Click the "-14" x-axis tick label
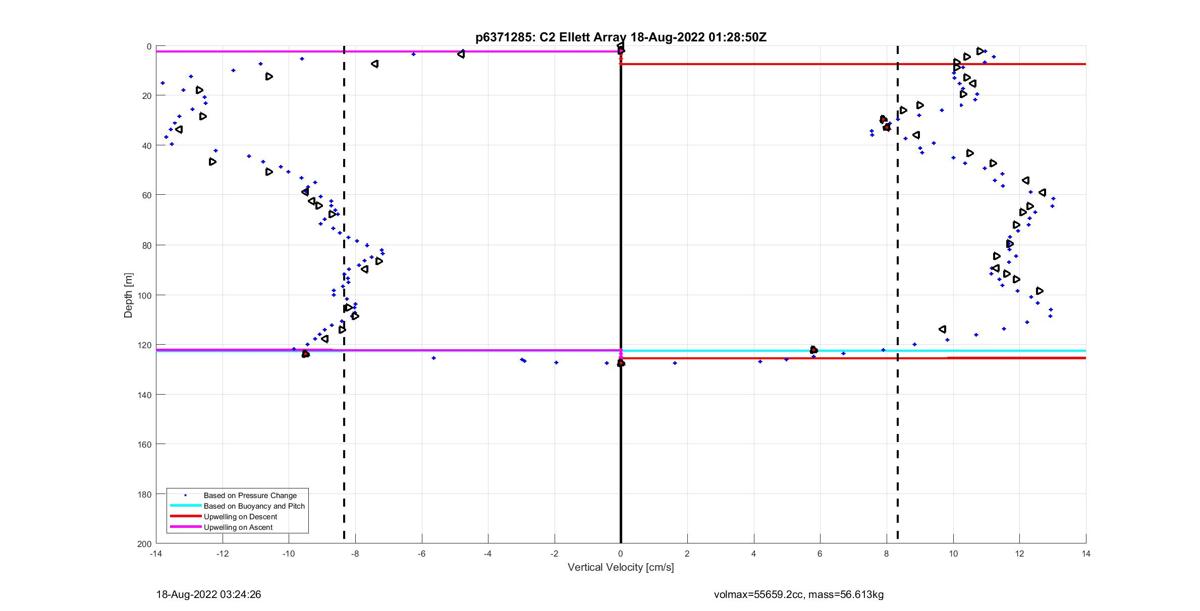Viewport: 1200px width, 611px height. tap(156, 553)
